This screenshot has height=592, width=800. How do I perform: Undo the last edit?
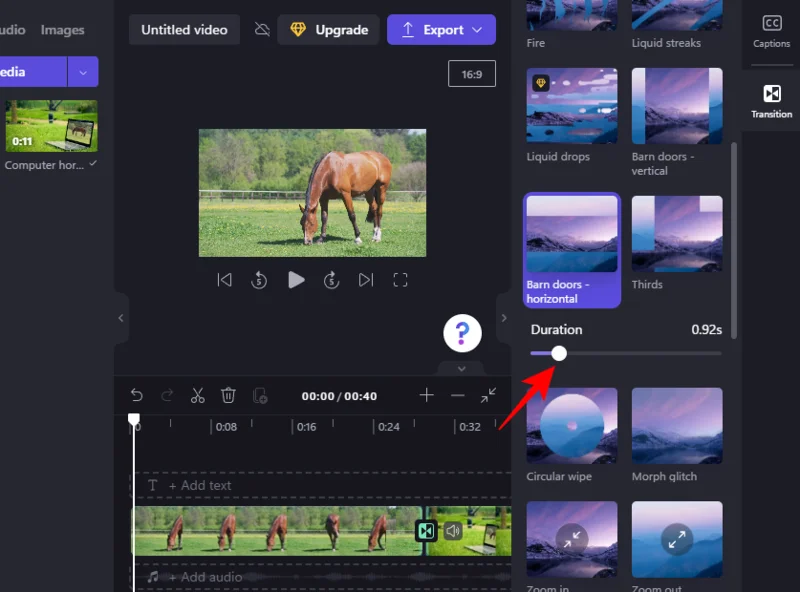tap(138, 395)
